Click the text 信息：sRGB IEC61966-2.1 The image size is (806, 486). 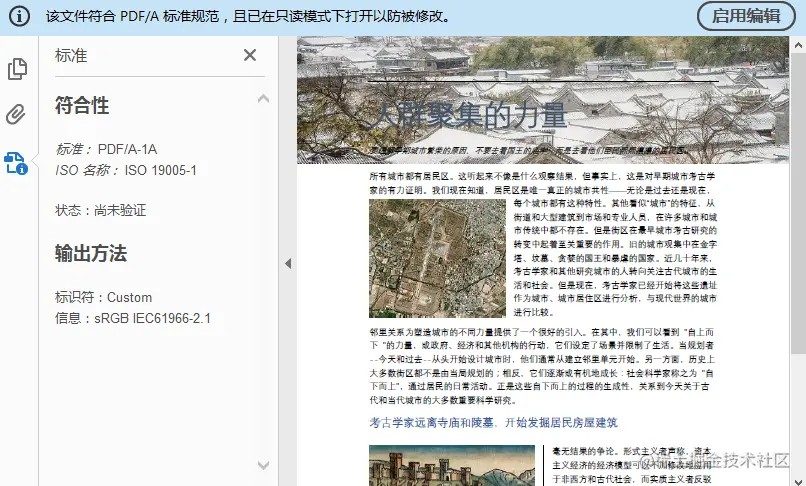coord(133,318)
